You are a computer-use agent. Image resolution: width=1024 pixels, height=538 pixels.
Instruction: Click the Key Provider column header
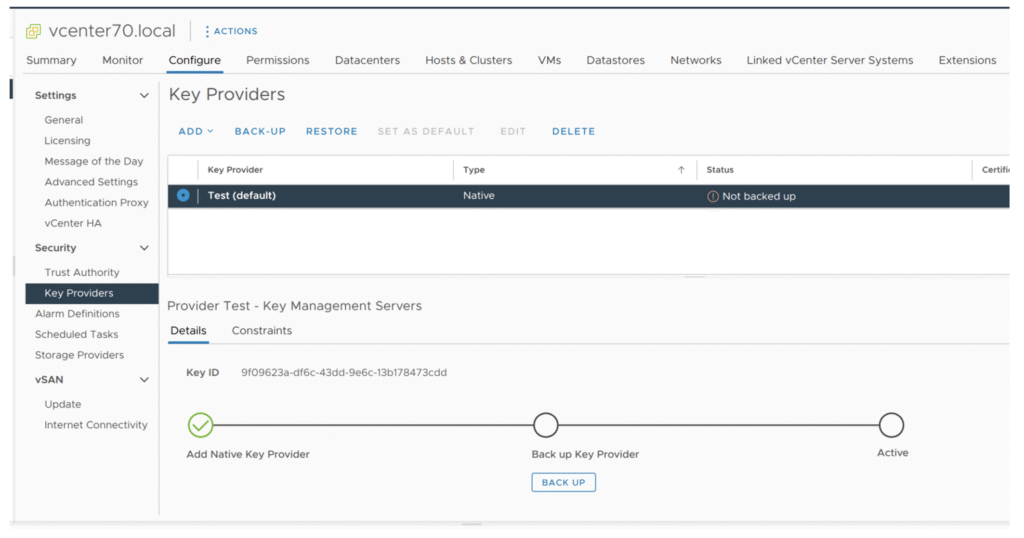pyautogui.click(x=236, y=170)
